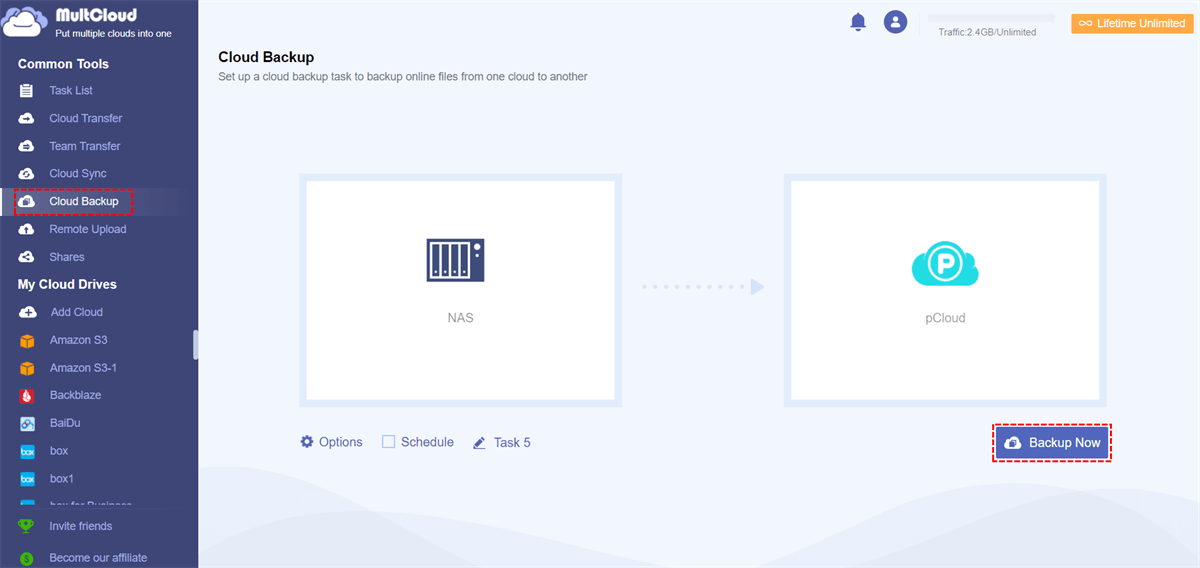Open notifications bell icon
The width and height of the screenshot is (1200, 568).
click(x=858, y=22)
